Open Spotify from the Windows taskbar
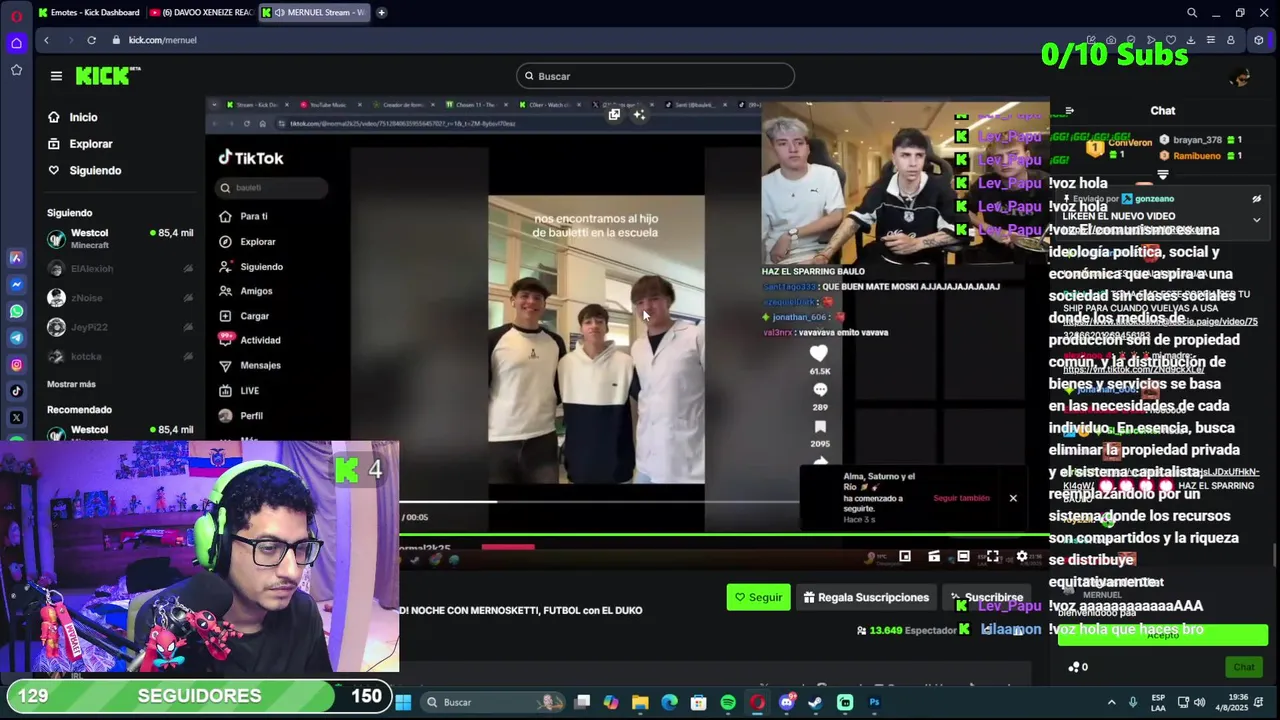The image size is (1280, 720). (728, 702)
